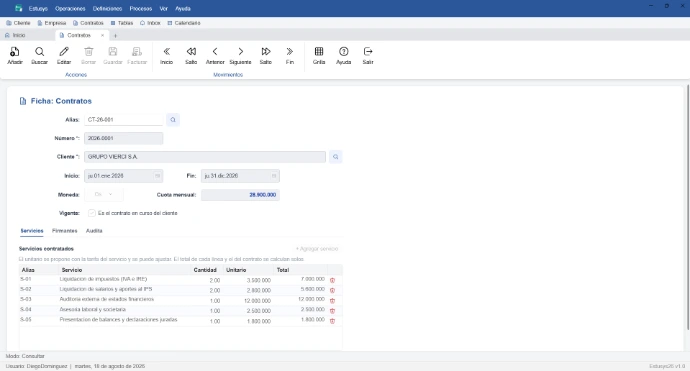The height and width of the screenshot is (371, 690).
Task: Delete service row S-04
Action: (332, 311)
